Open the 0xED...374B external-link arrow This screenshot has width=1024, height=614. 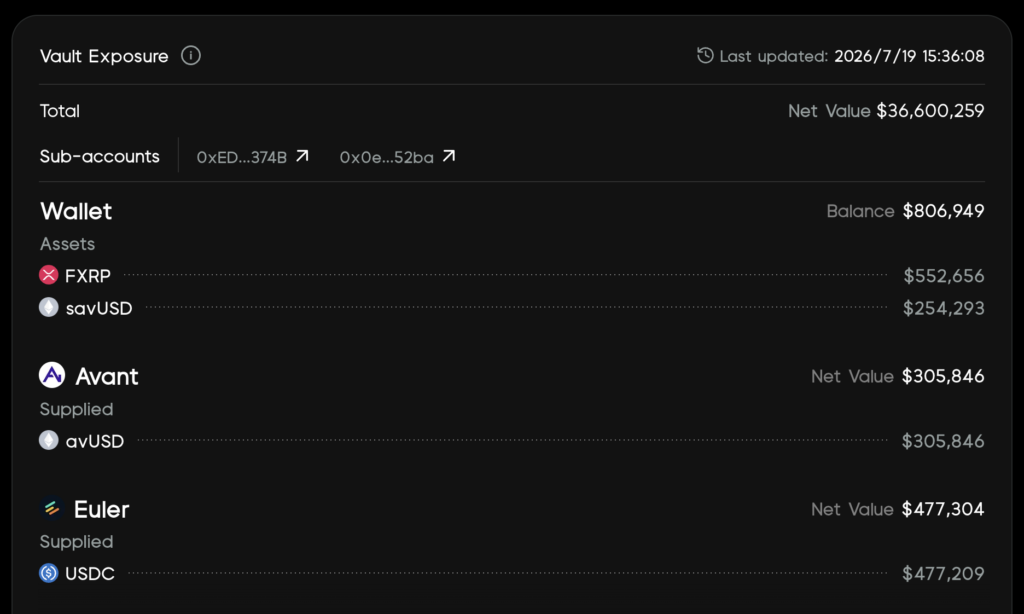coord(302,156)
